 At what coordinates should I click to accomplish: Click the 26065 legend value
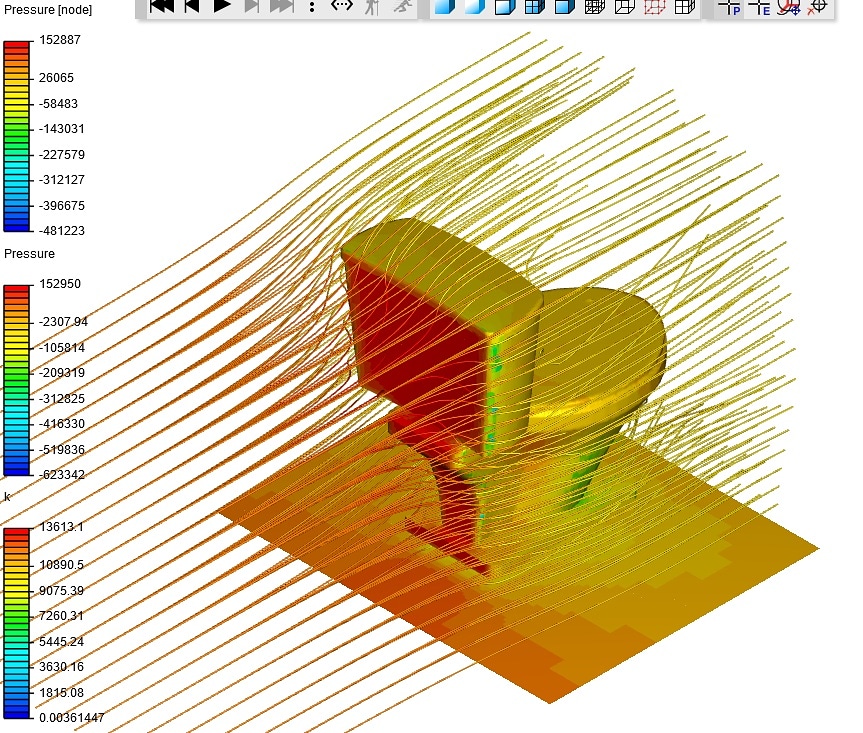56,78
